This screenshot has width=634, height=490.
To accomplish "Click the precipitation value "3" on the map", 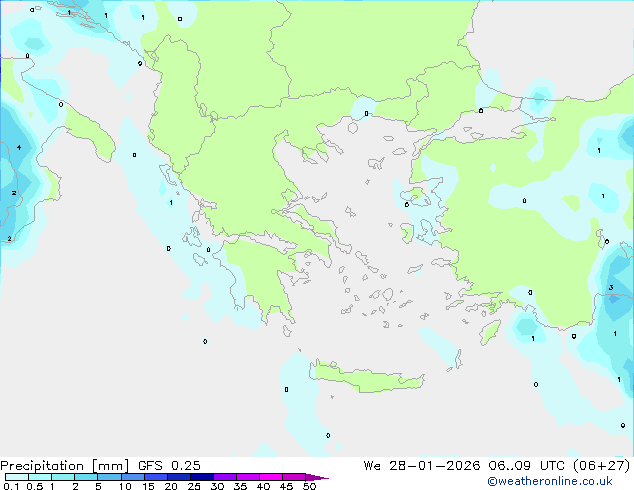I will [611, 287].
